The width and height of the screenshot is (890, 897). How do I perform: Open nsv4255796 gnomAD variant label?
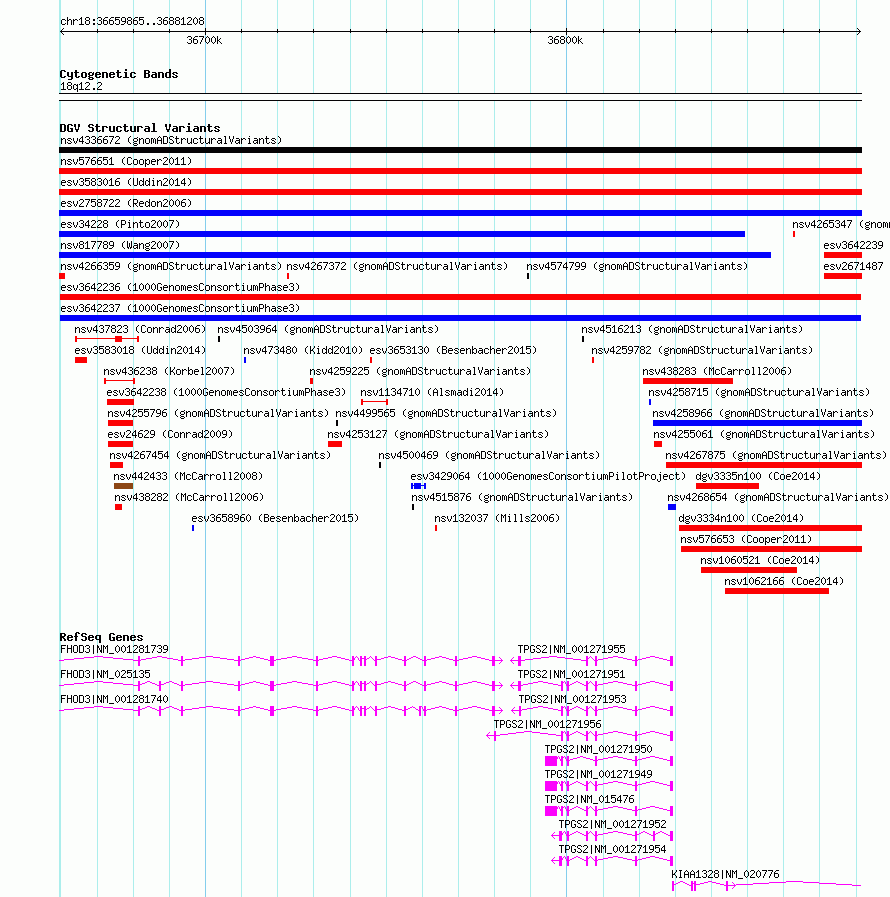(218, 413)
